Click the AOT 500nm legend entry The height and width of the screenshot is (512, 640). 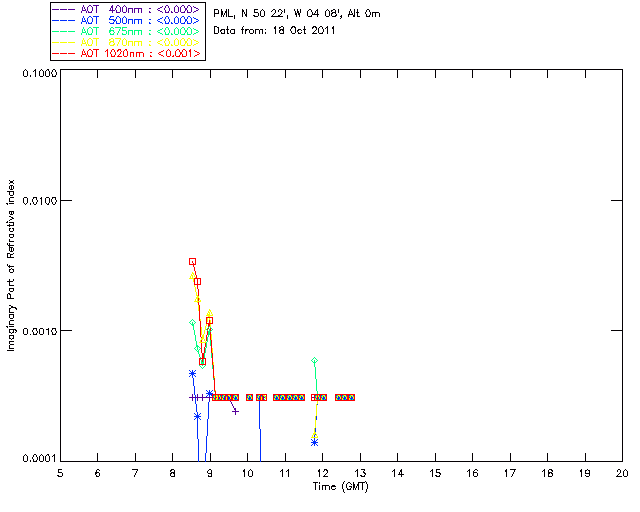click(x=126, y=20)
